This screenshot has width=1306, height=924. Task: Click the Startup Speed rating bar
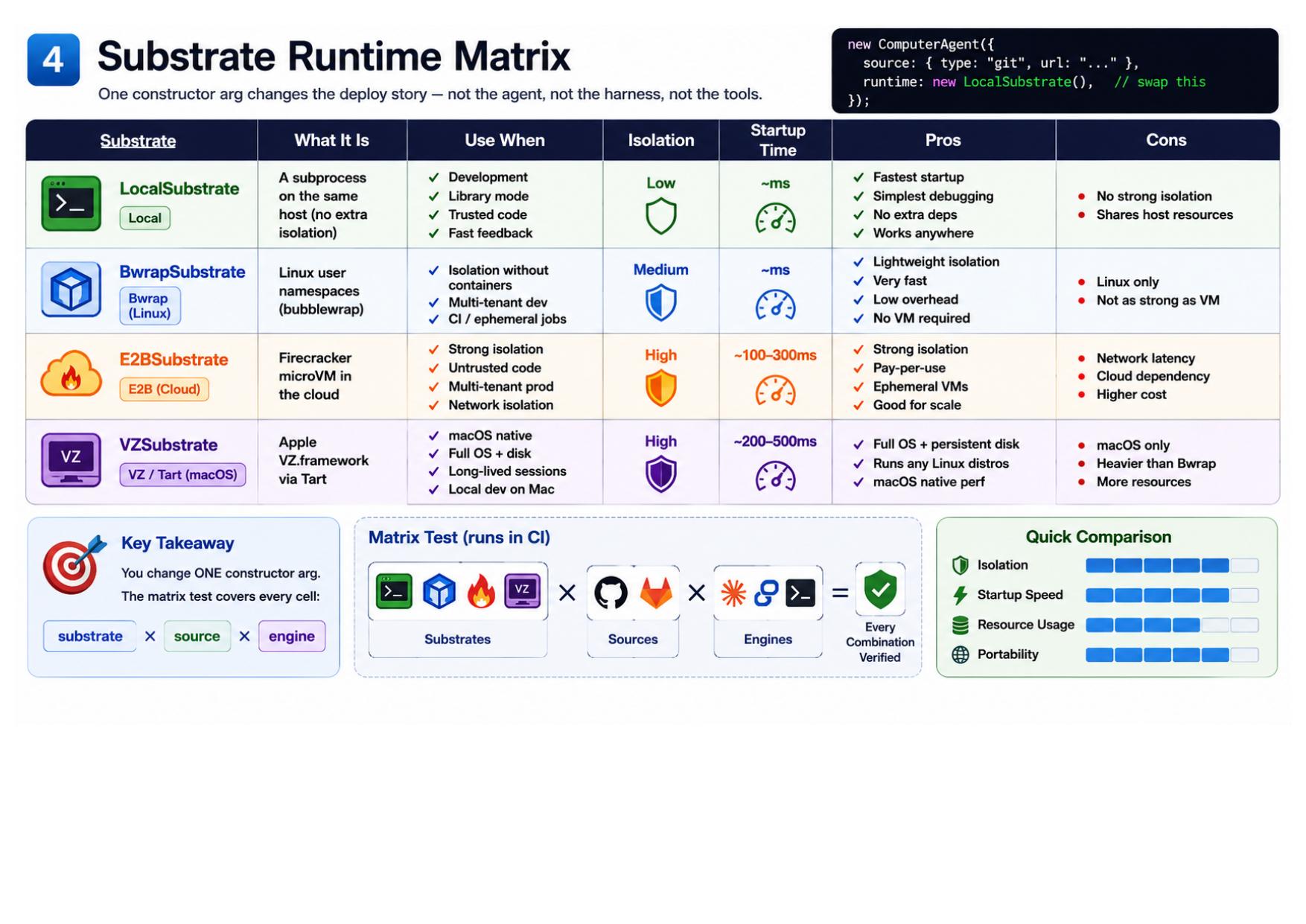click(1172, 595)
